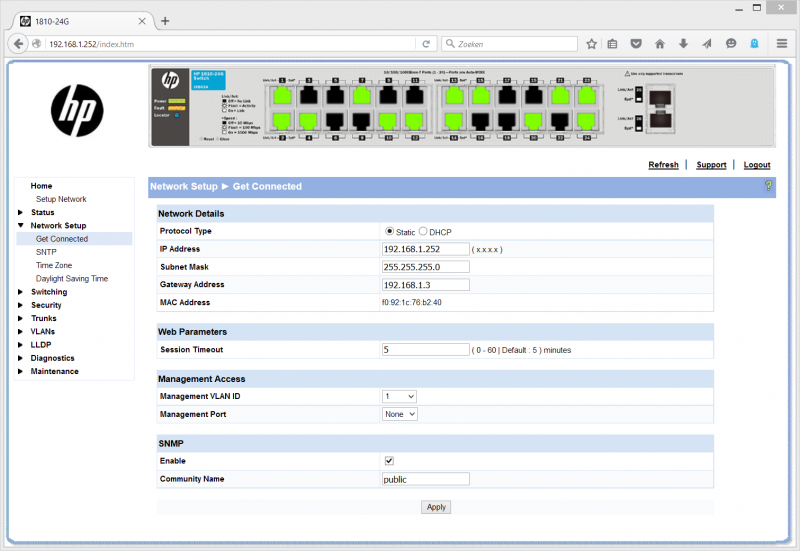Image resolution: width=800 pixels, height=551 pixels.
Task: Select the DHCP protocol type
Action: (x=423, y=231)
